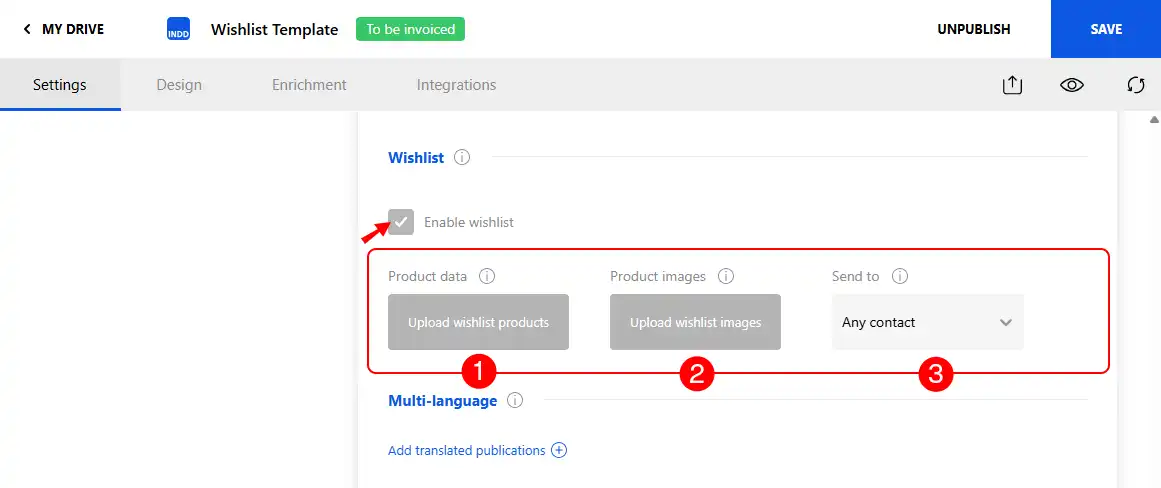This screenshot has width=1161, height=488.
Task: Open info icon next to Wishlist heading
Action: (462, 158)
